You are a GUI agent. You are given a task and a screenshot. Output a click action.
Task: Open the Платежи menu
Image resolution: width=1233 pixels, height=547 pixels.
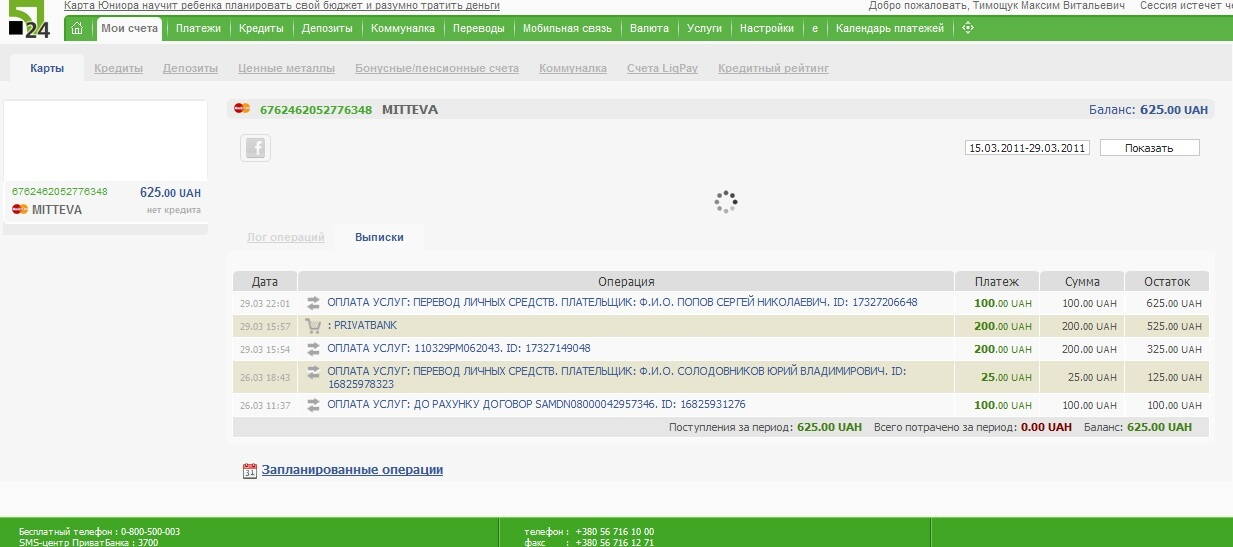[198, 29]
